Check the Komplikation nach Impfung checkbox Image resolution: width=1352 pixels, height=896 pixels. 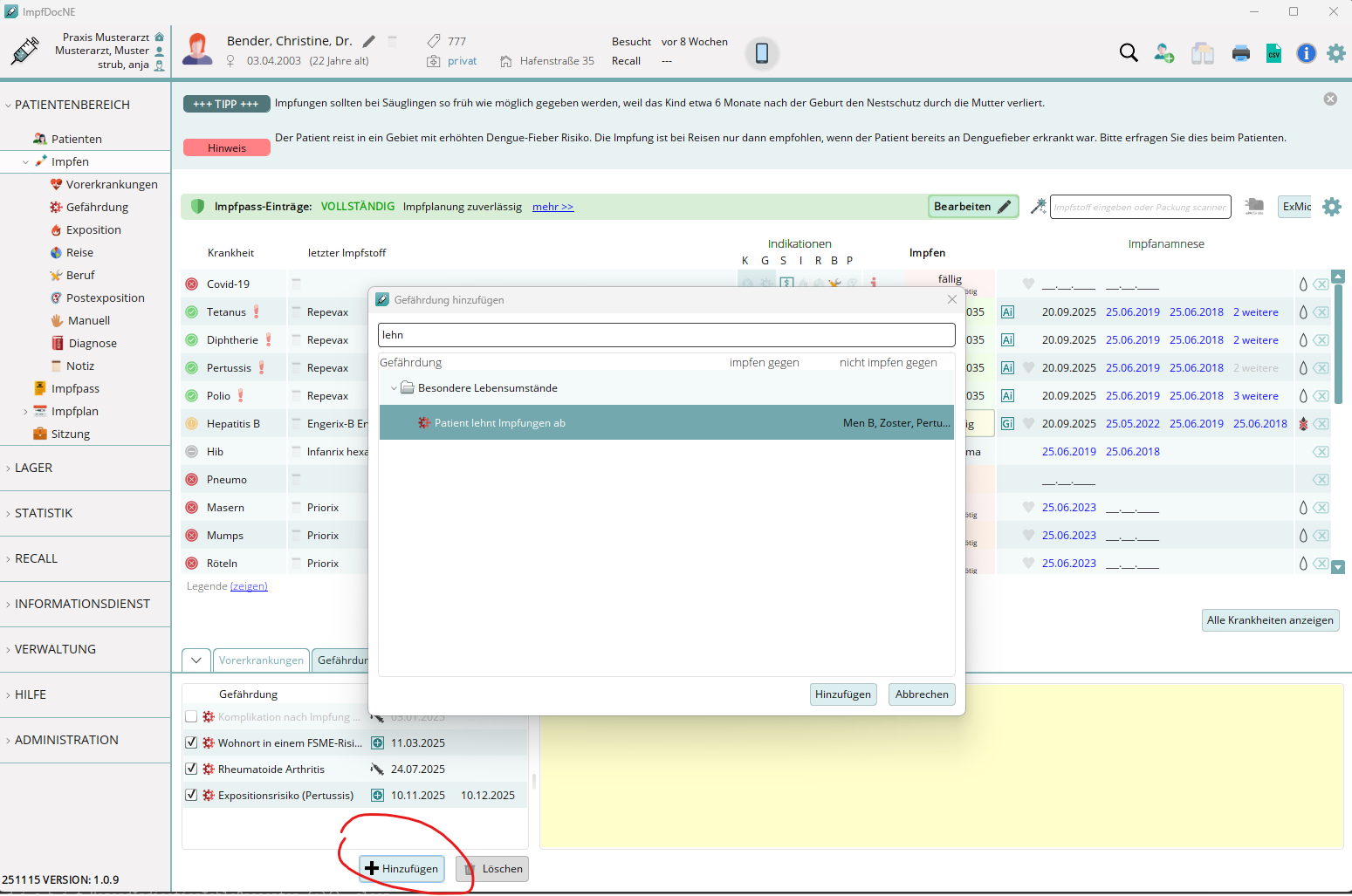[x=191, y=717]
